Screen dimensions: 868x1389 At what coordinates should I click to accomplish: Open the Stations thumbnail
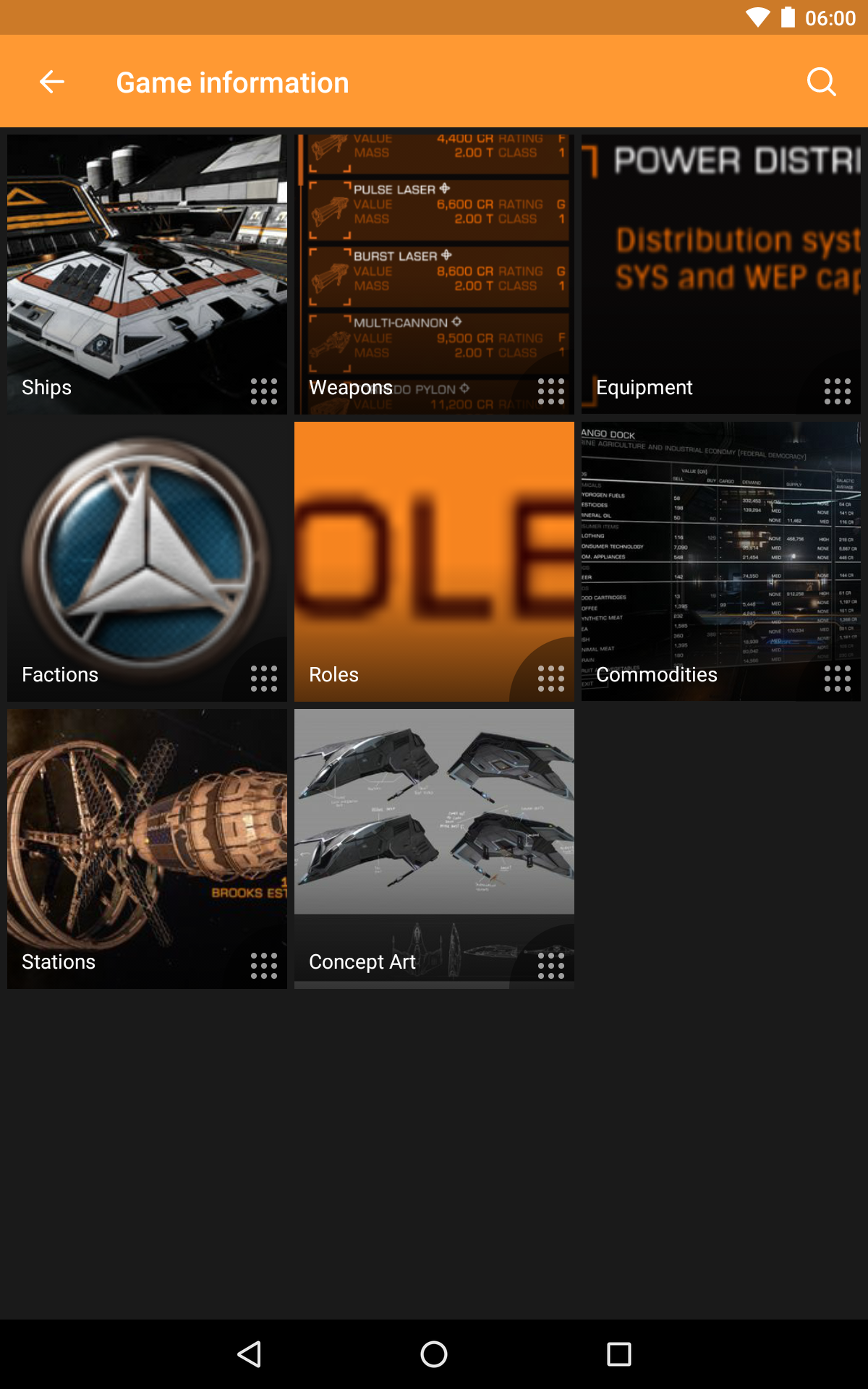(147, 849)
